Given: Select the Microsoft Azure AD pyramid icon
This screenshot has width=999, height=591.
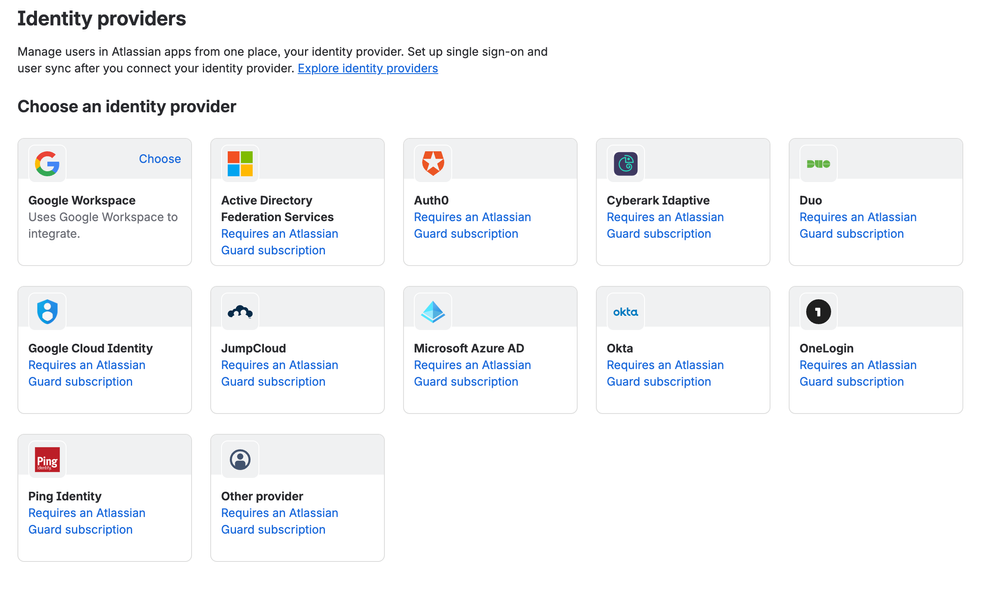Looking at the screenshot, I should coord(433,311).
